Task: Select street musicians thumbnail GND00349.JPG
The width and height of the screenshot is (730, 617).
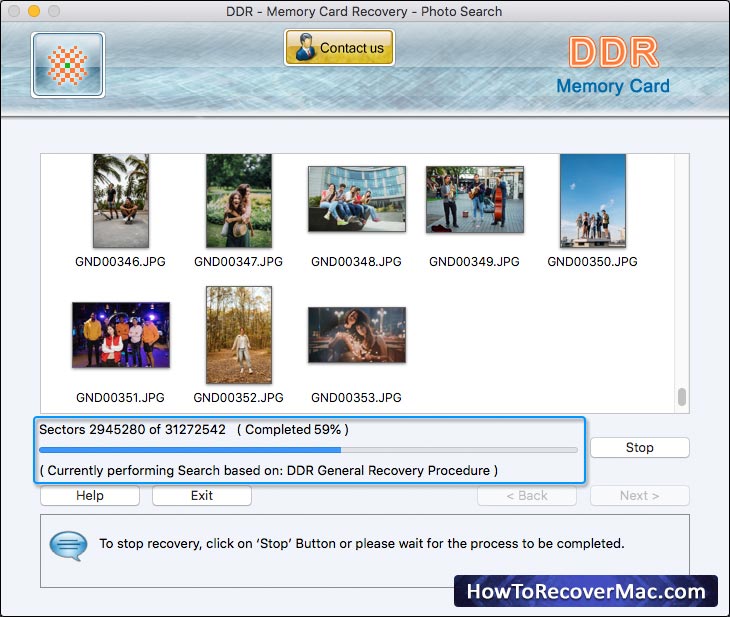Action: [x=475, y=199]
